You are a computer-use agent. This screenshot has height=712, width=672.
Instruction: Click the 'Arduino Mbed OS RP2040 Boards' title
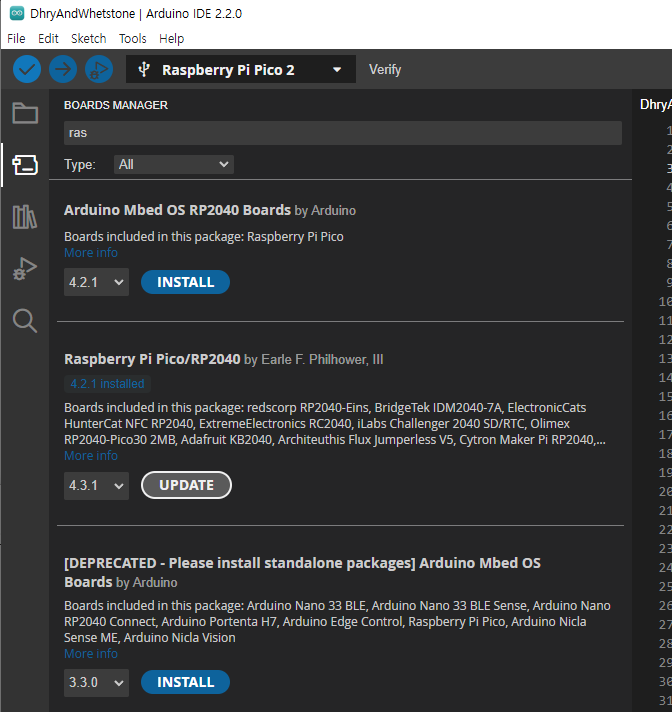(x=177, y=210)
